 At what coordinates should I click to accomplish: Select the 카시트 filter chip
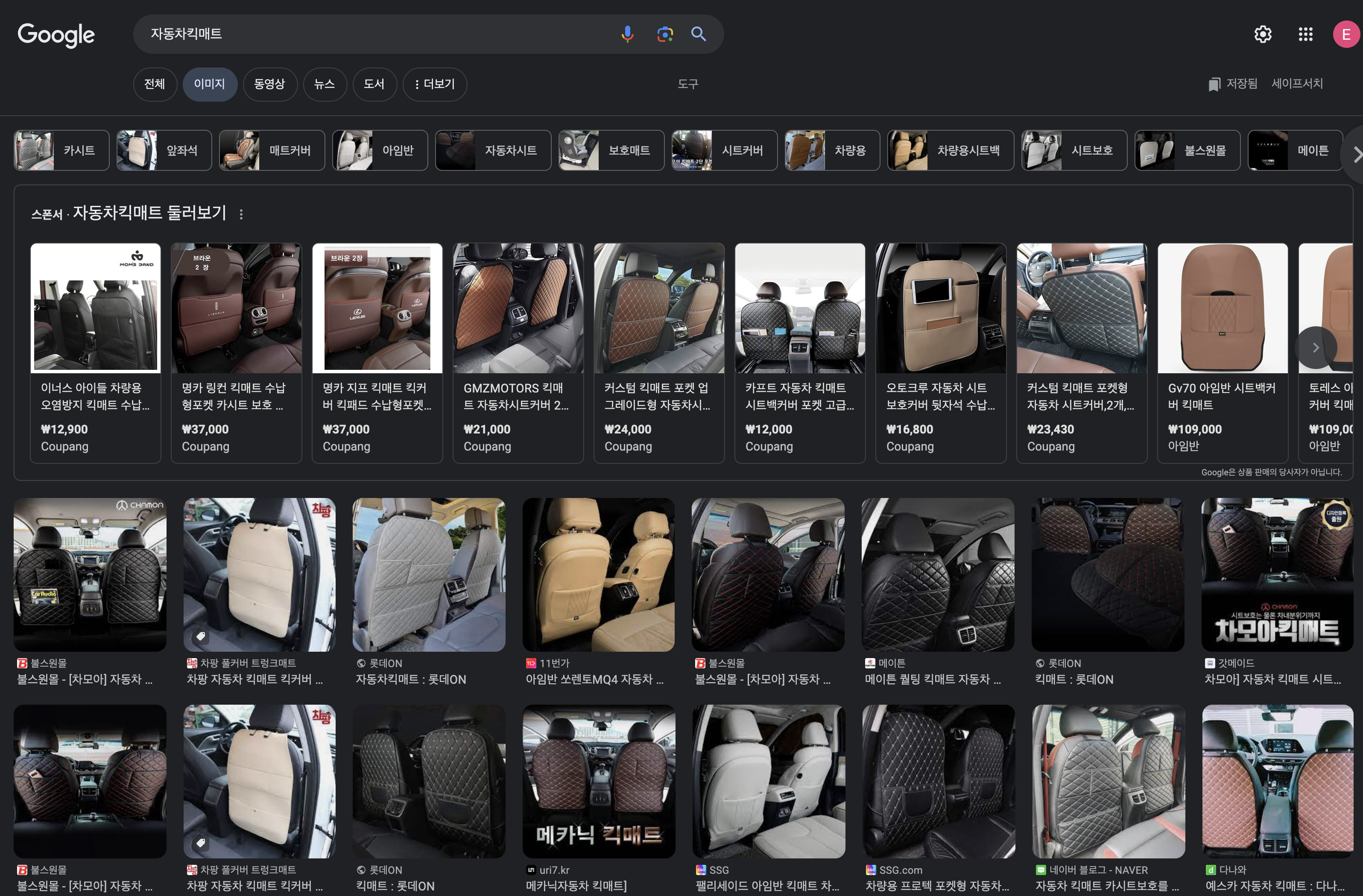pyautogui.click(x=61, y=151)
